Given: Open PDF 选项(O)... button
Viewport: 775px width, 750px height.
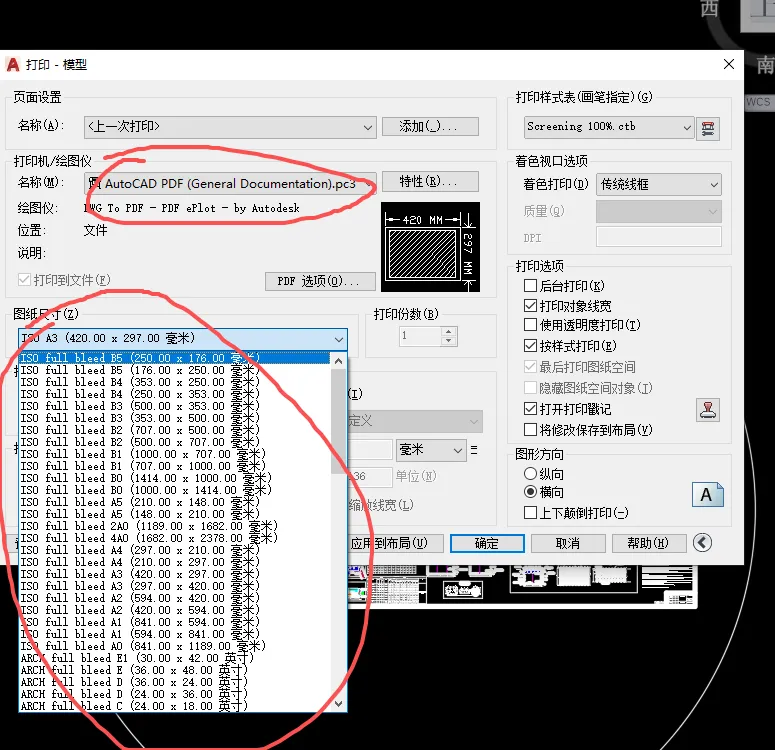Looking at the screenshot, I should [x=320, y=281].
